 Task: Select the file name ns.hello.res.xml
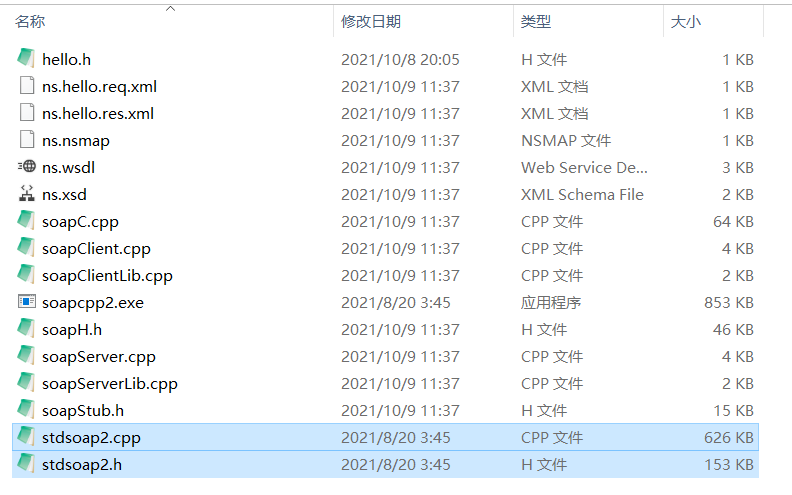[x=98, y=114]
